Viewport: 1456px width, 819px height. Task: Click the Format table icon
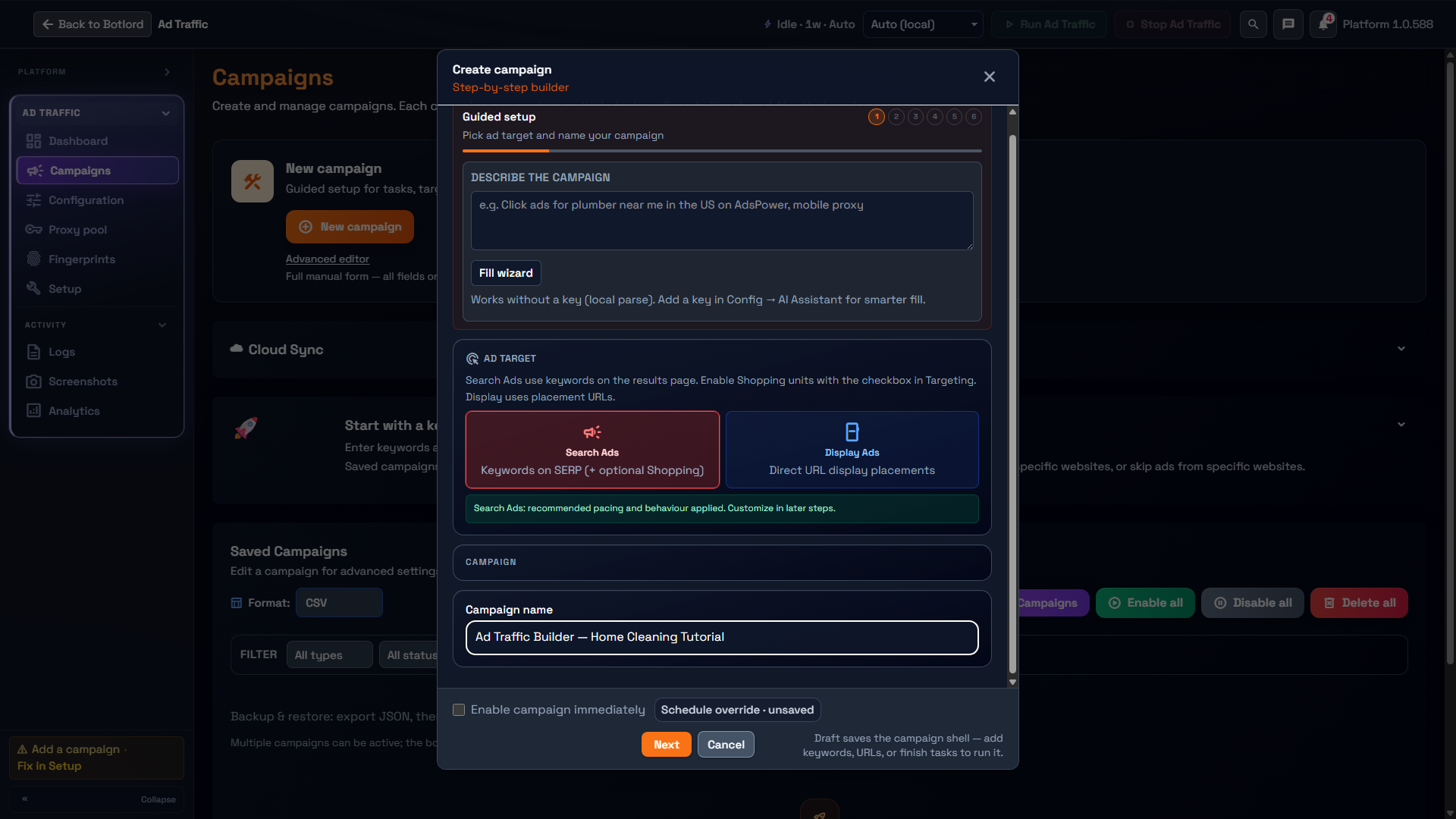tap(237, 603)
